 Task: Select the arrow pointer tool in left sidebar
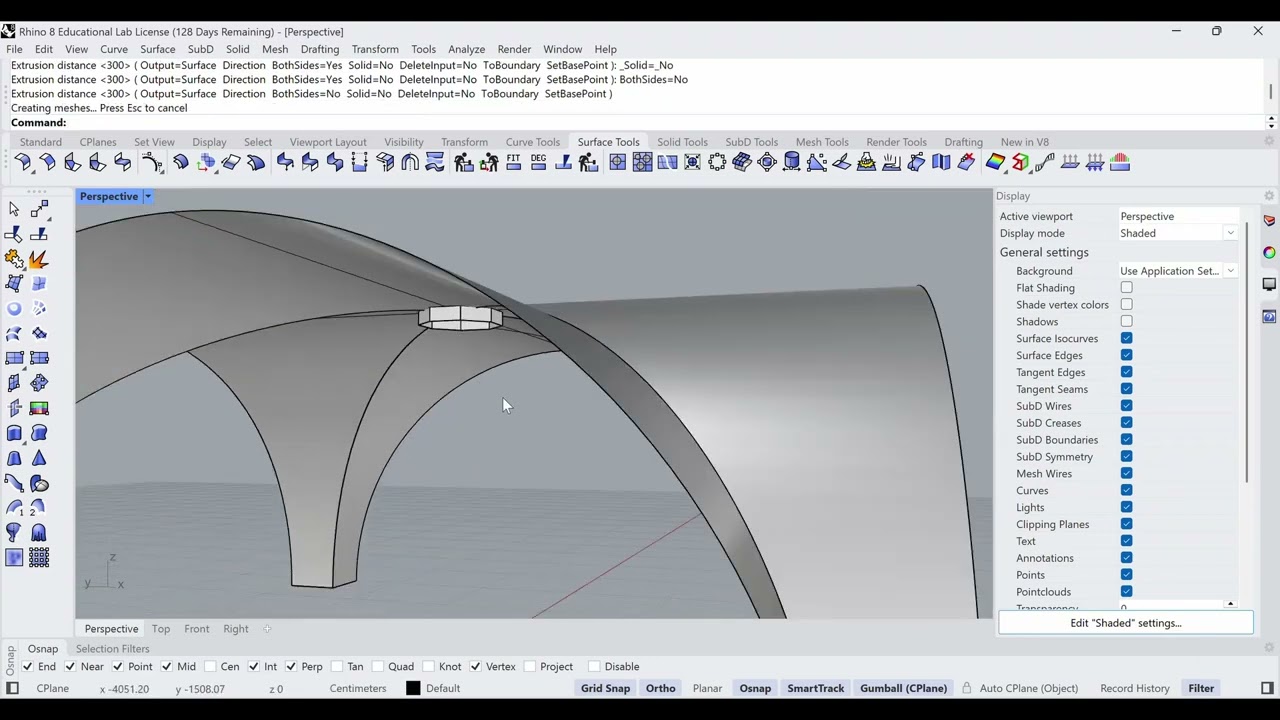coord(14,209)
